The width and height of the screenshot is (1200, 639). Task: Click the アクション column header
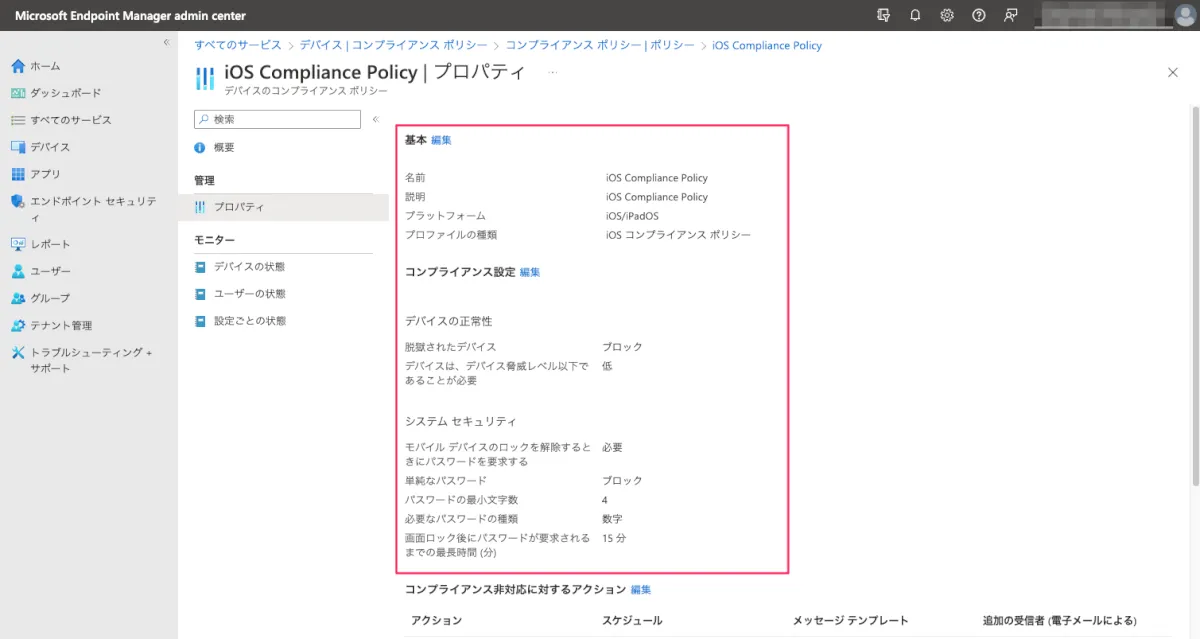[x=436, y=621]
